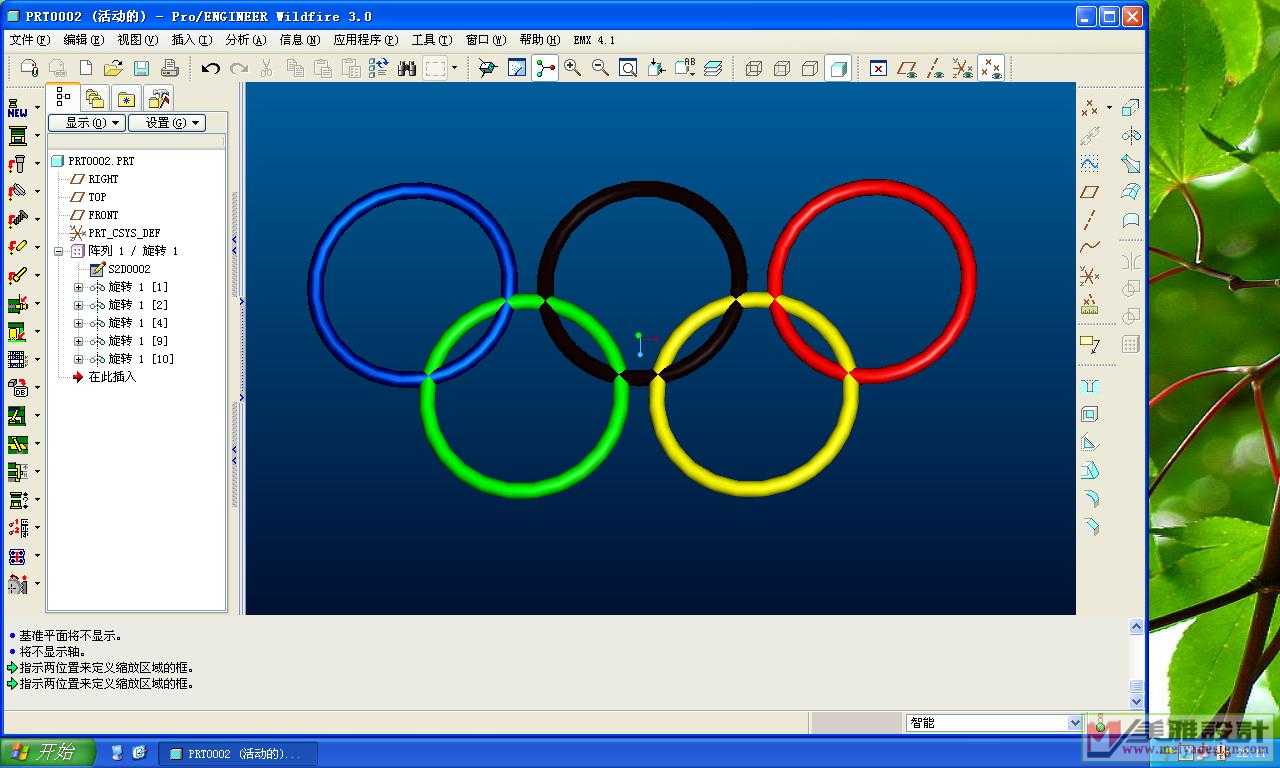
Task: Click PRT0002 taskbar button
Action: point(237,754)
